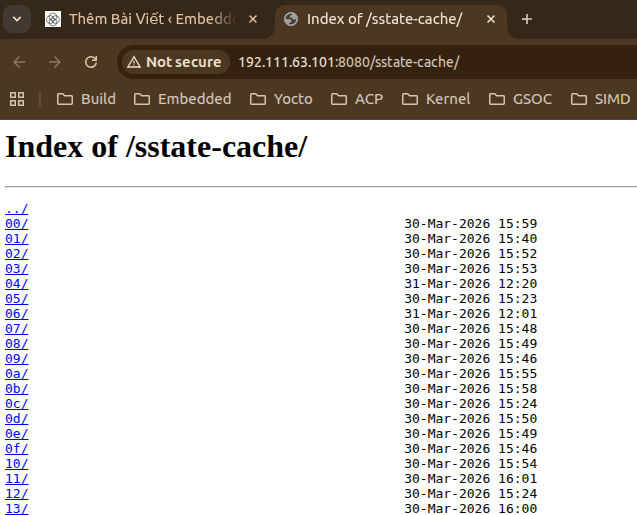
Task: Open the apps grid in bookmarks bar
Action: click(17, 99)
